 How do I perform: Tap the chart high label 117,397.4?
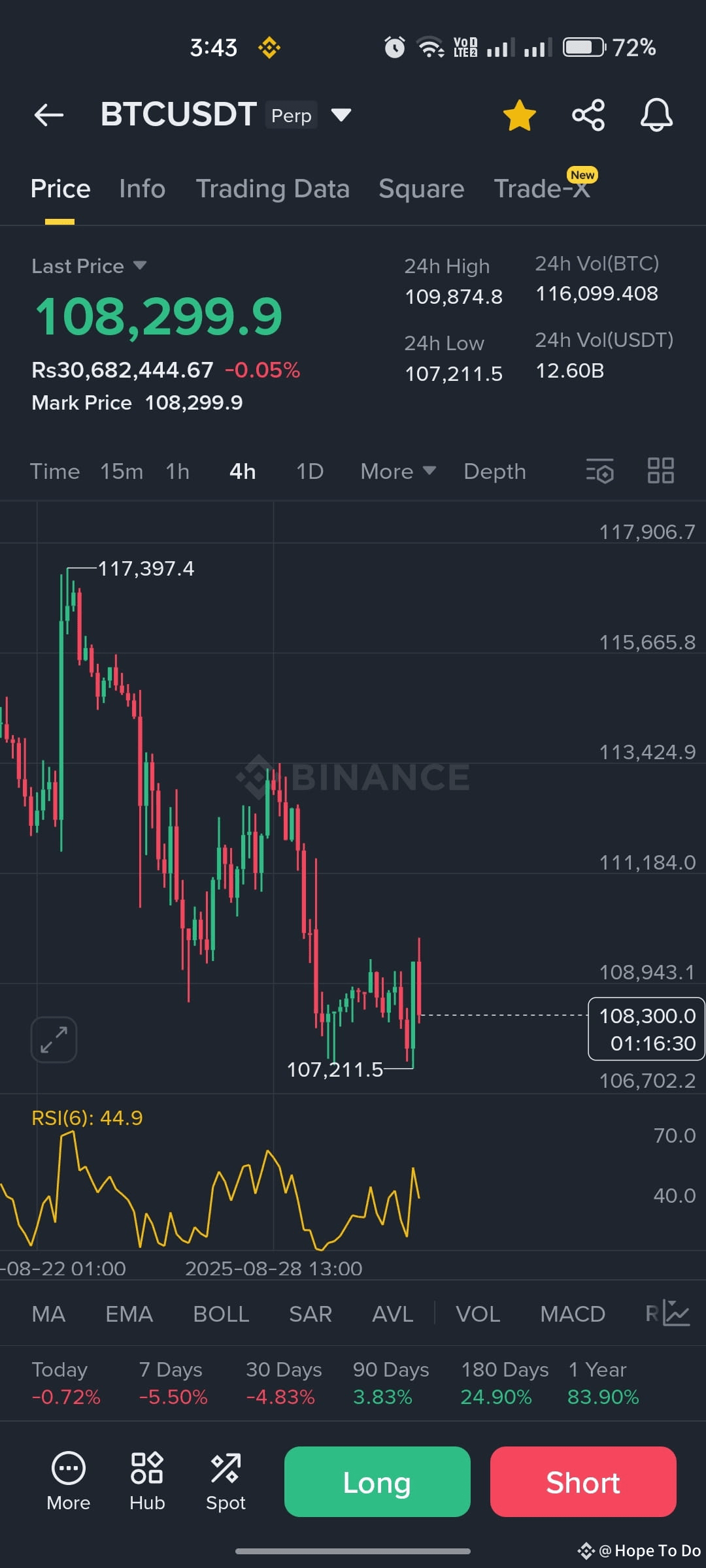coord(146,568)
